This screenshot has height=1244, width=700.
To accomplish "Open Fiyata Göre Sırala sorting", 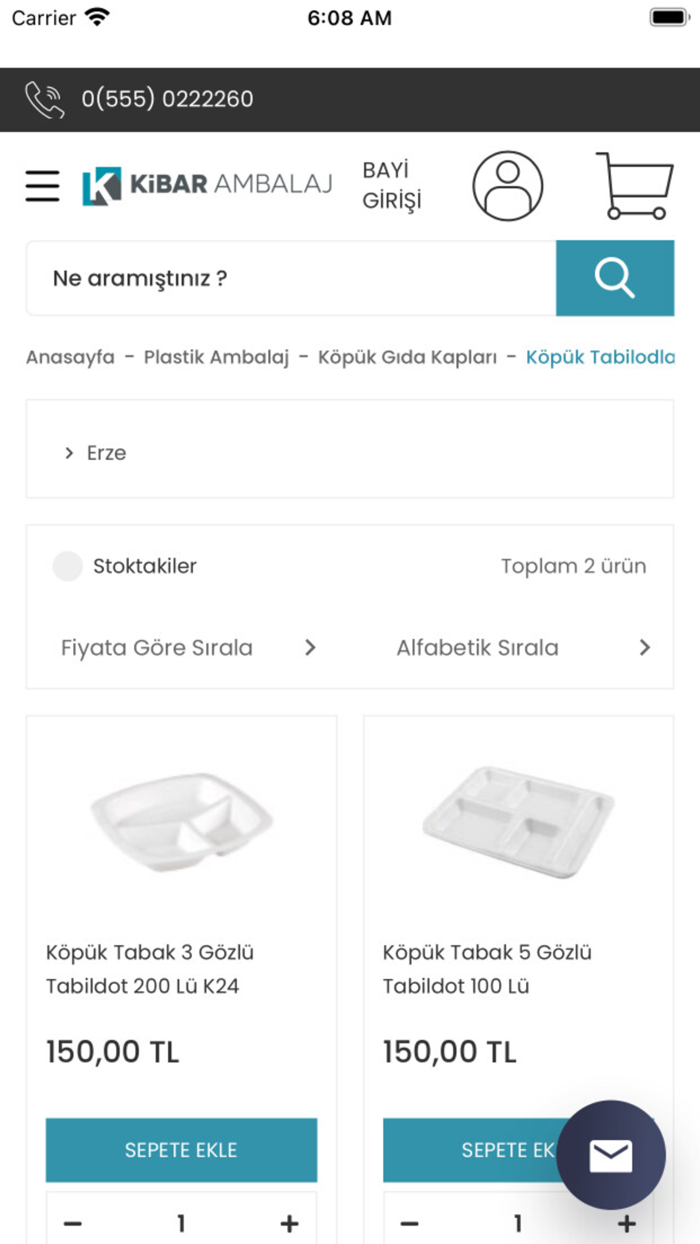I will (186, 647).
